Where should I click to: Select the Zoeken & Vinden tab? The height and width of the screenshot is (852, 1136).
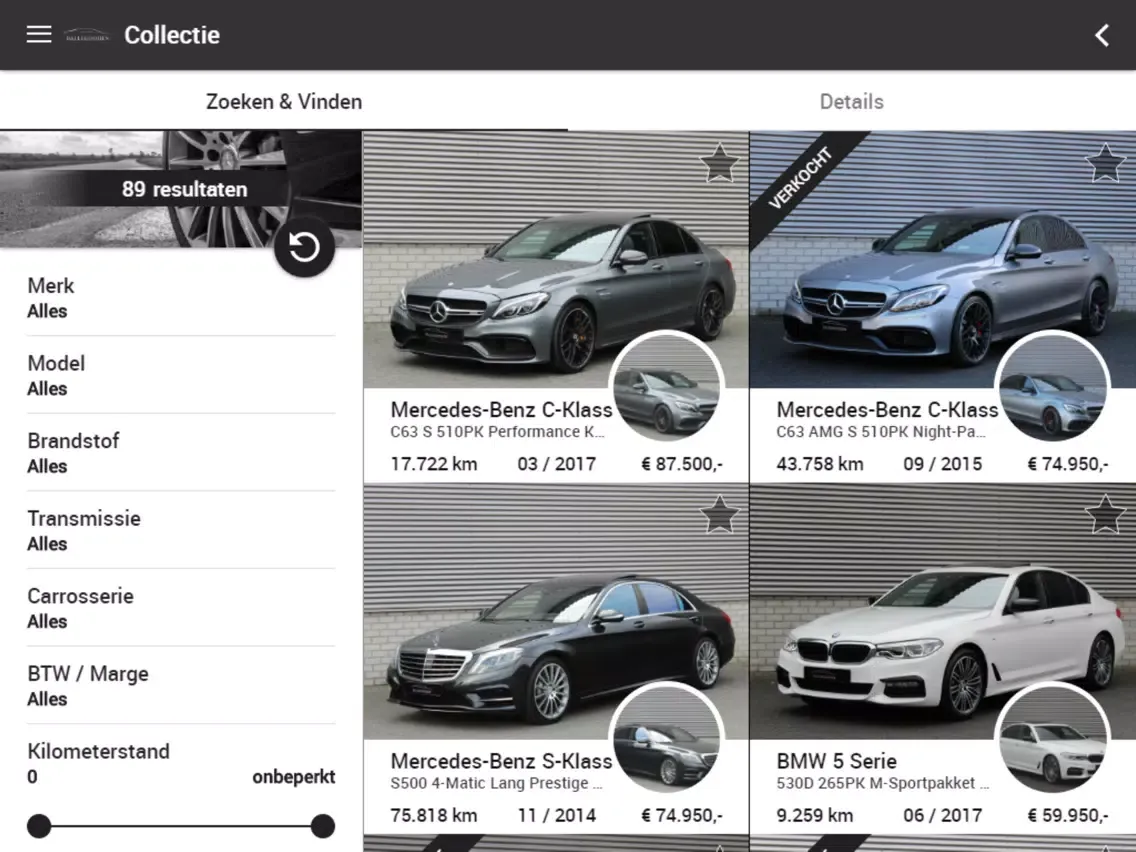[x=284, y=101]
